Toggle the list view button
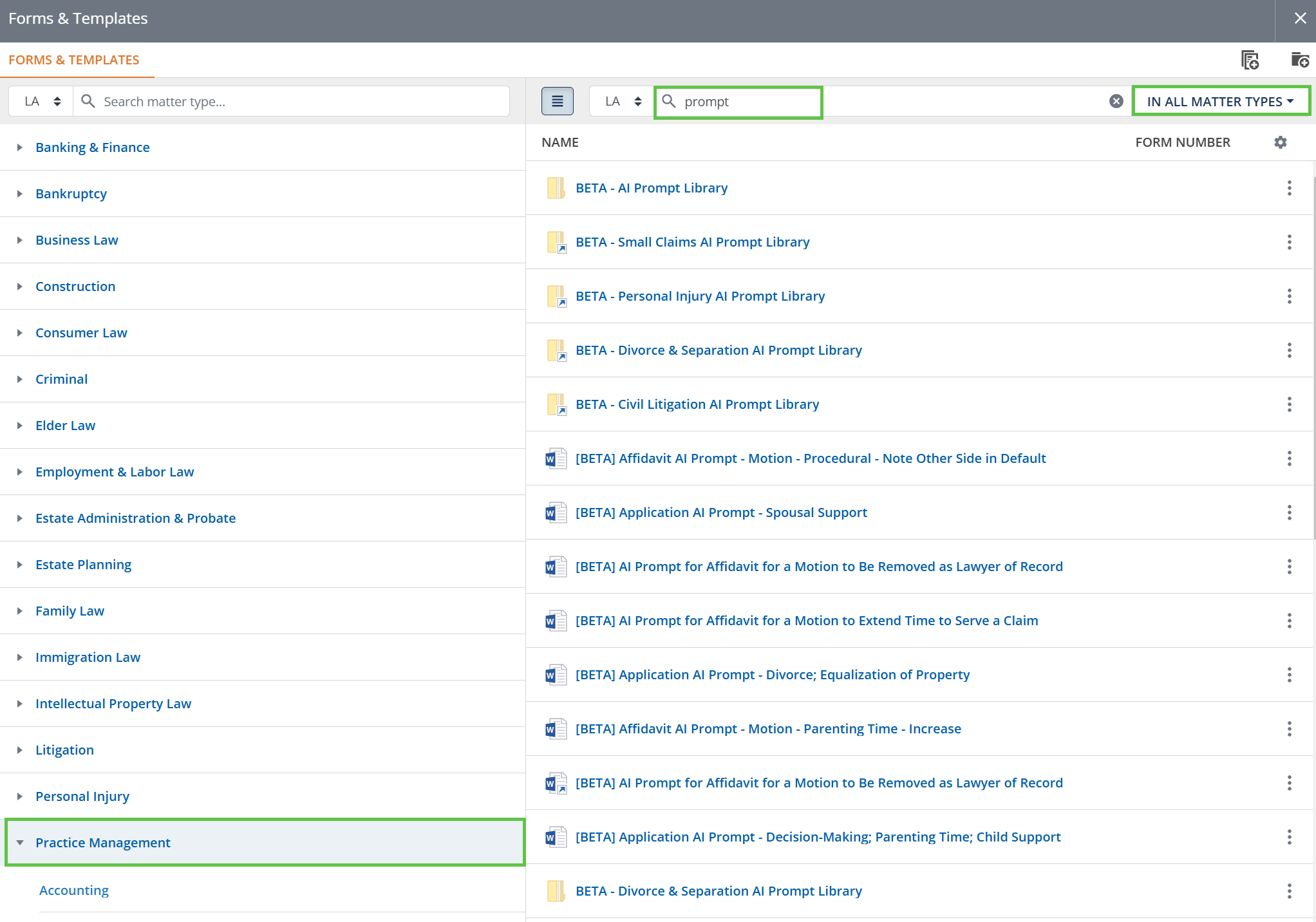The image size is (1316, 922). (557, 102)
